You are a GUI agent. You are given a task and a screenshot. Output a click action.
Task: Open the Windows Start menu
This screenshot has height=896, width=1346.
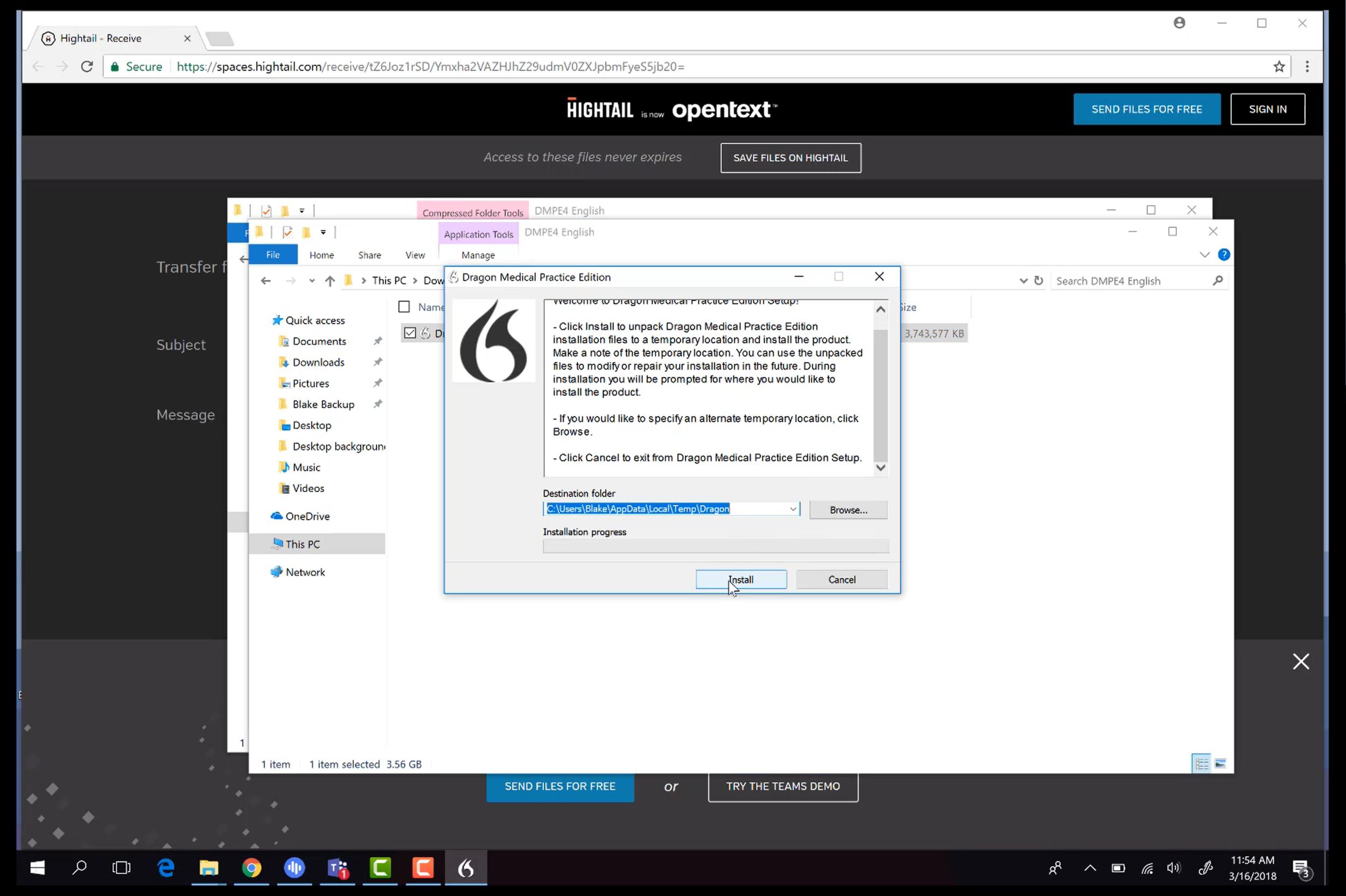[37, 868]
